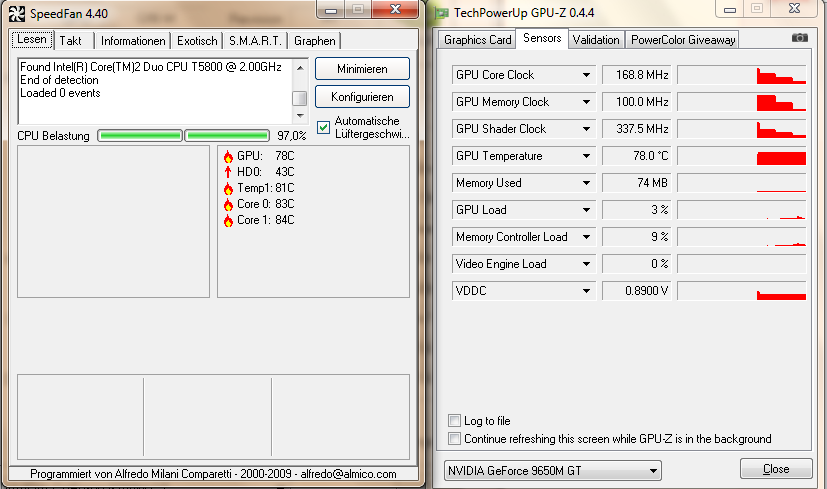Click the 'End of detection' log line
This screenshot has height=489, width=827.
pos(59,80)
